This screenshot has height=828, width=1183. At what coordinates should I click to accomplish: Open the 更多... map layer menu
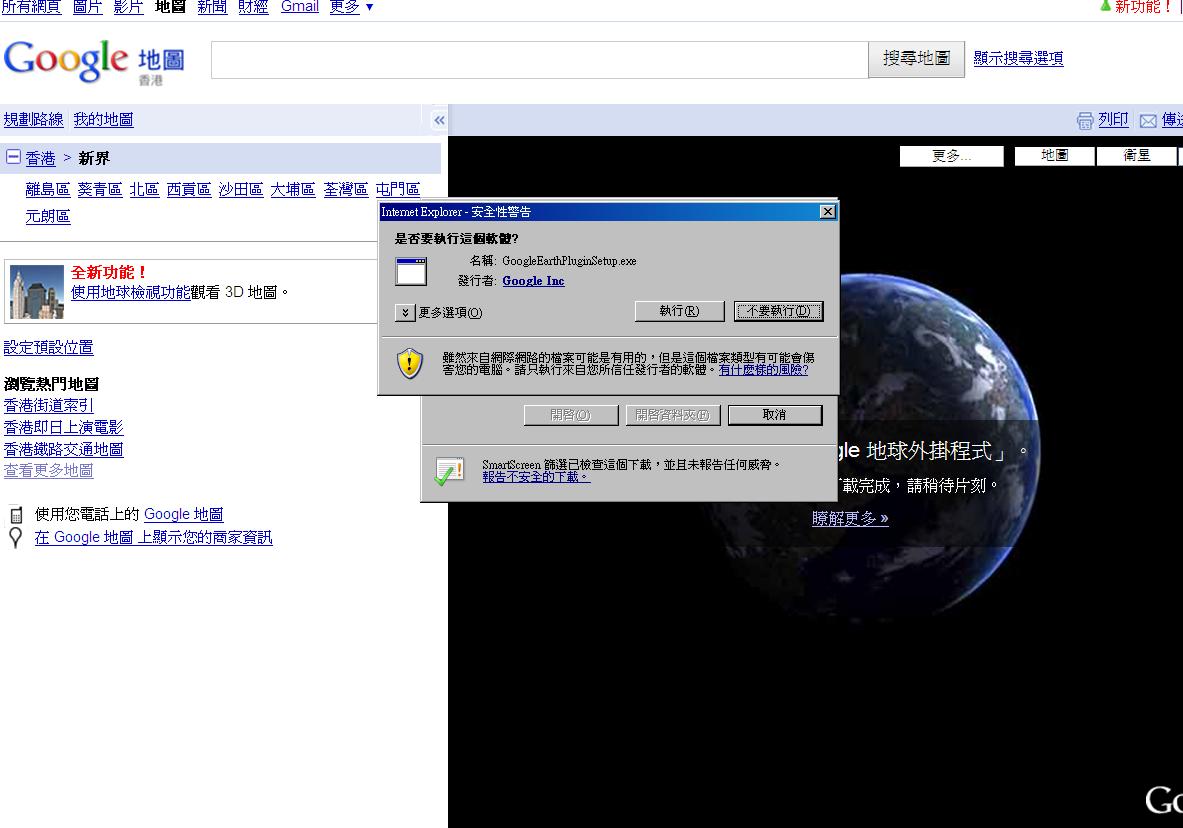pos(951,155)
